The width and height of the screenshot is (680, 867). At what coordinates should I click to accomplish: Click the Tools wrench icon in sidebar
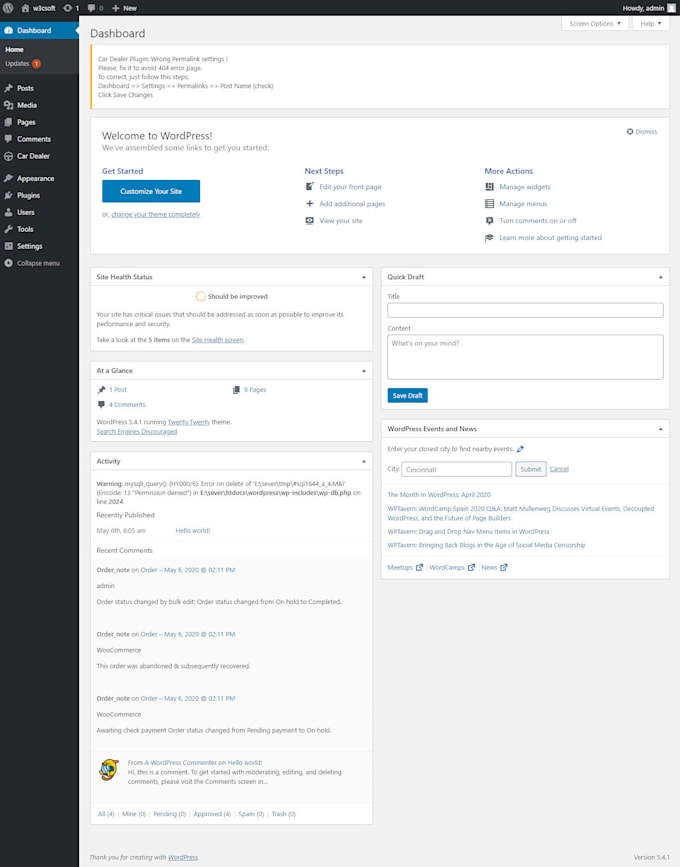(x=8, y=229)
